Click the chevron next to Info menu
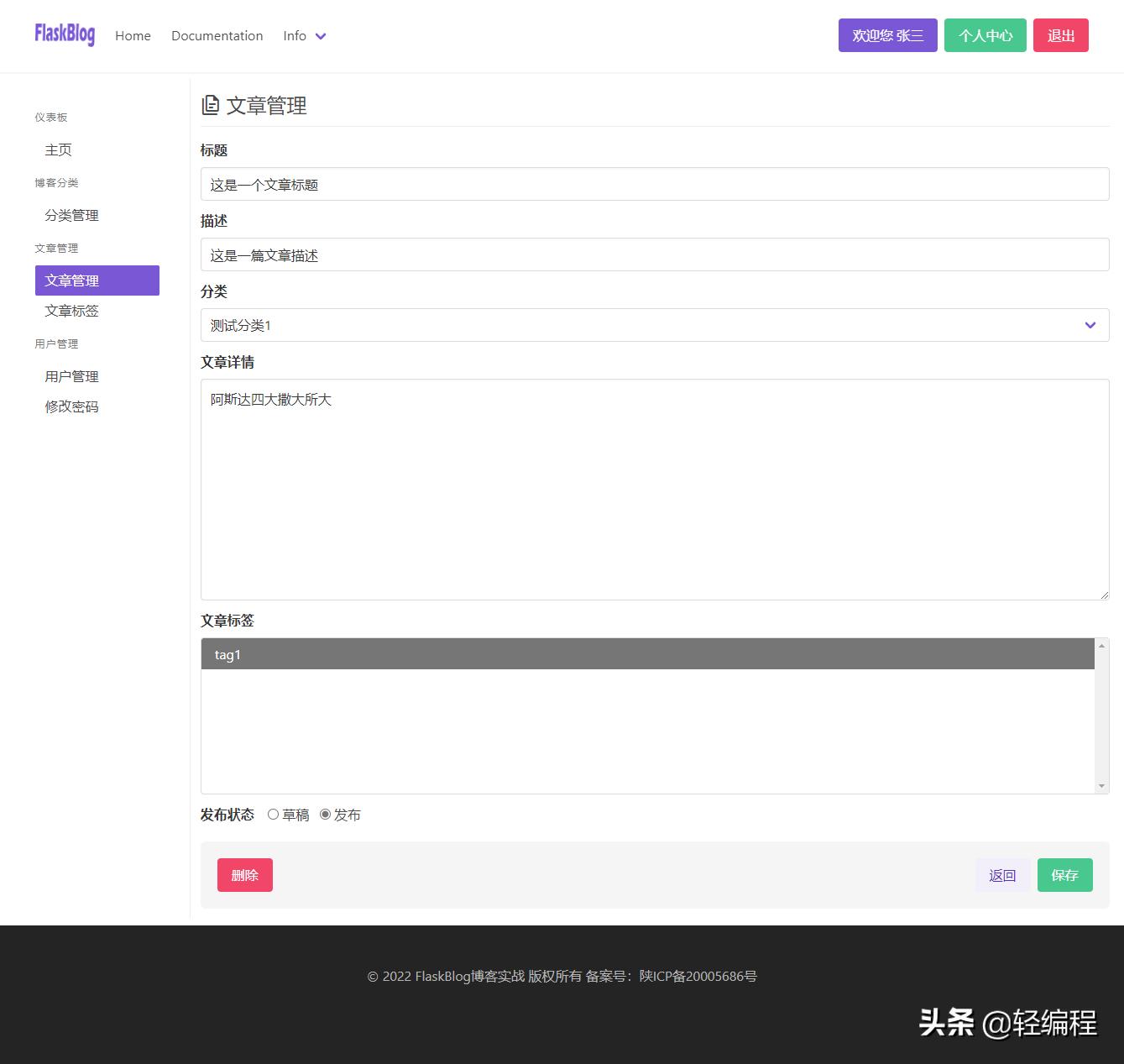Viewport: 1124px width, 1064px height. click(x=321, y=36)
